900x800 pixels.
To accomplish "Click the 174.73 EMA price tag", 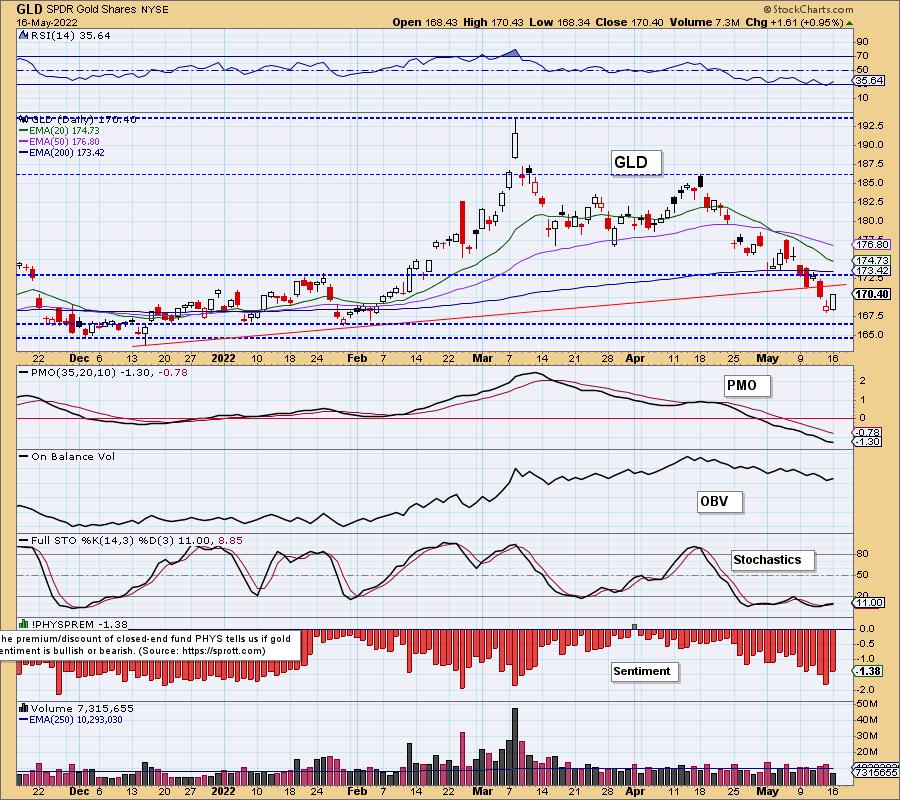I will 872,261.
